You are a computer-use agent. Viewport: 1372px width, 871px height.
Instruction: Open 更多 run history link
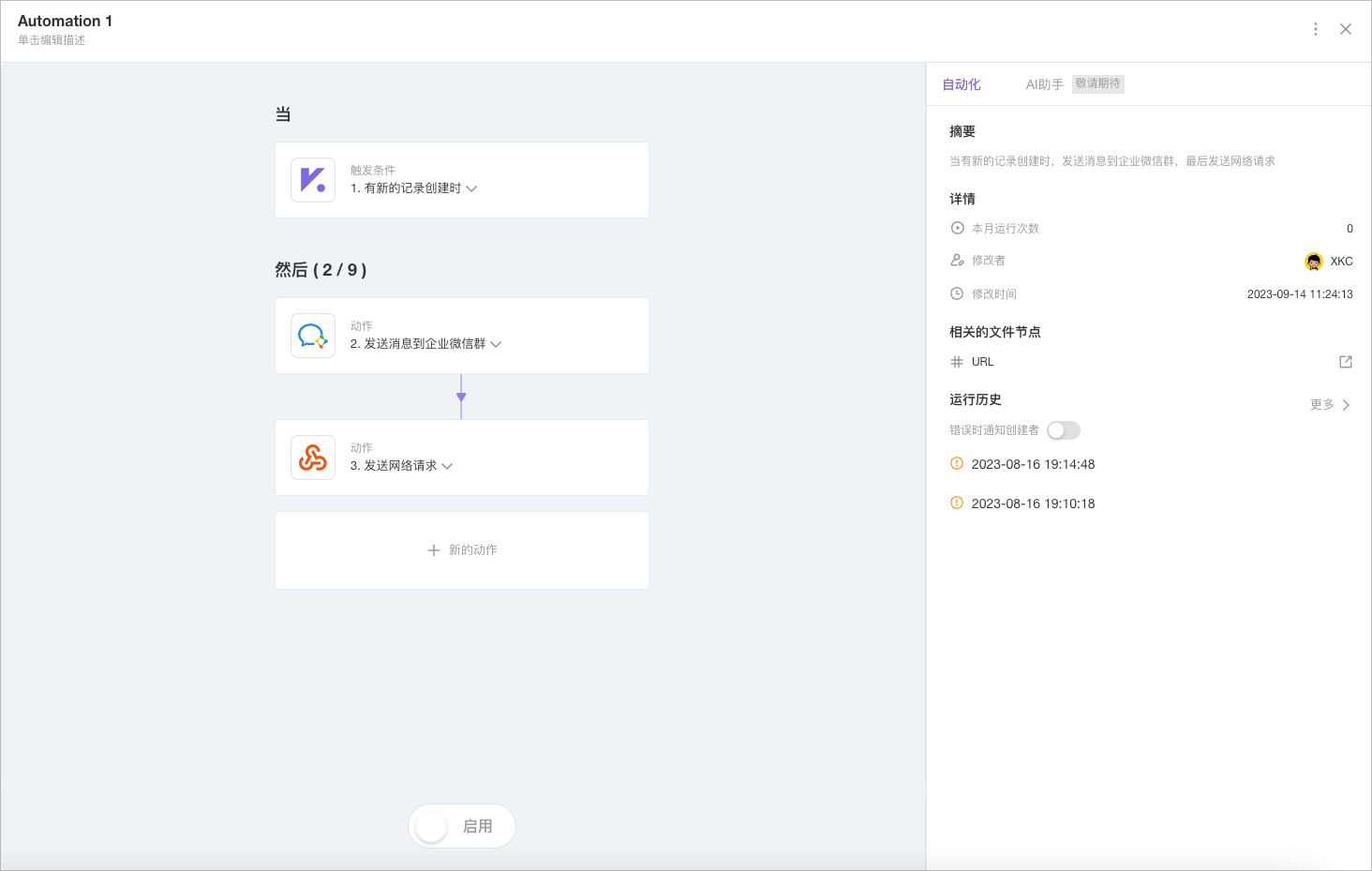(1330, 405)
